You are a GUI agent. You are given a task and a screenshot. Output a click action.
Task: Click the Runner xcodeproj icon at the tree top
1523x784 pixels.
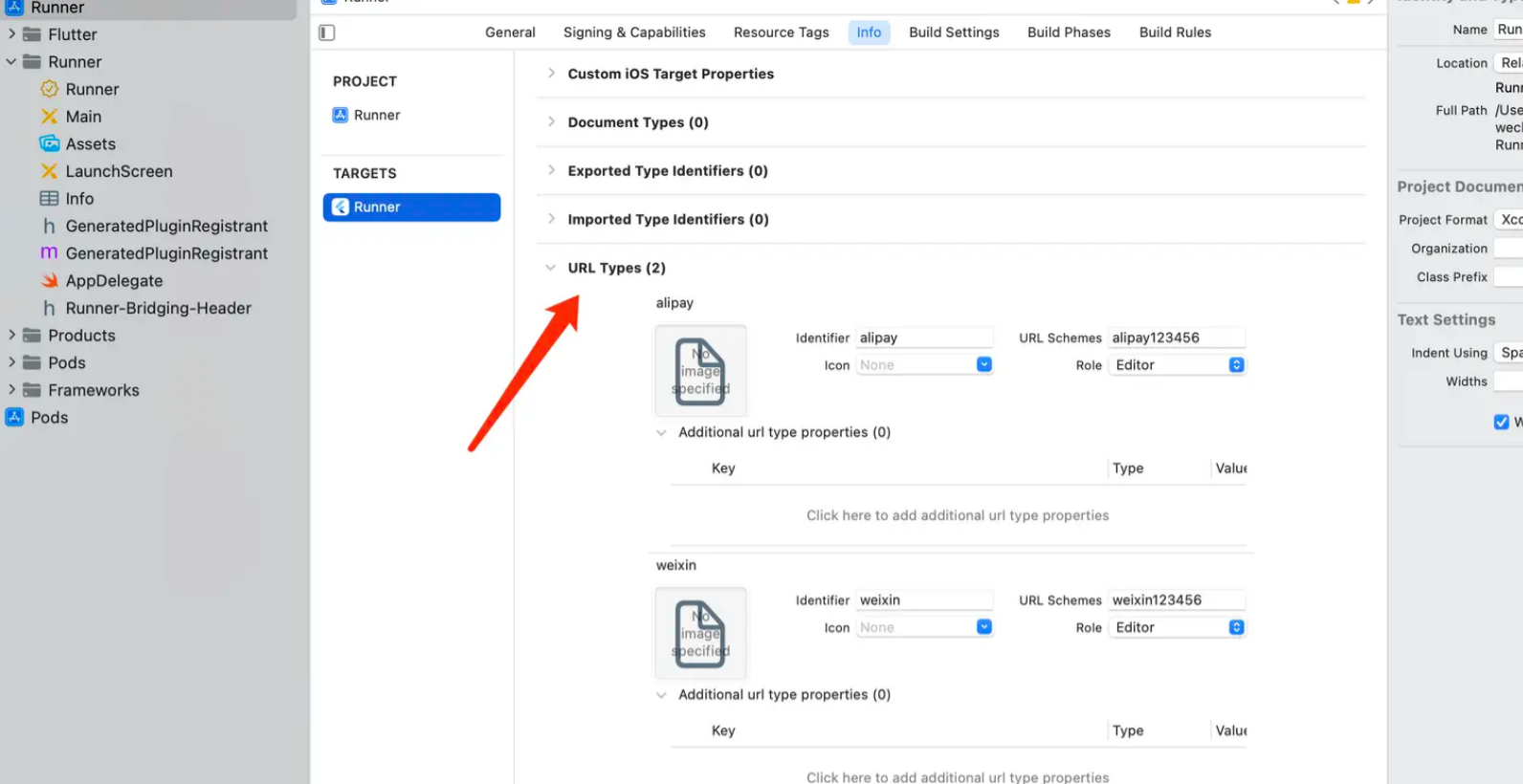[x=14, y=8]
